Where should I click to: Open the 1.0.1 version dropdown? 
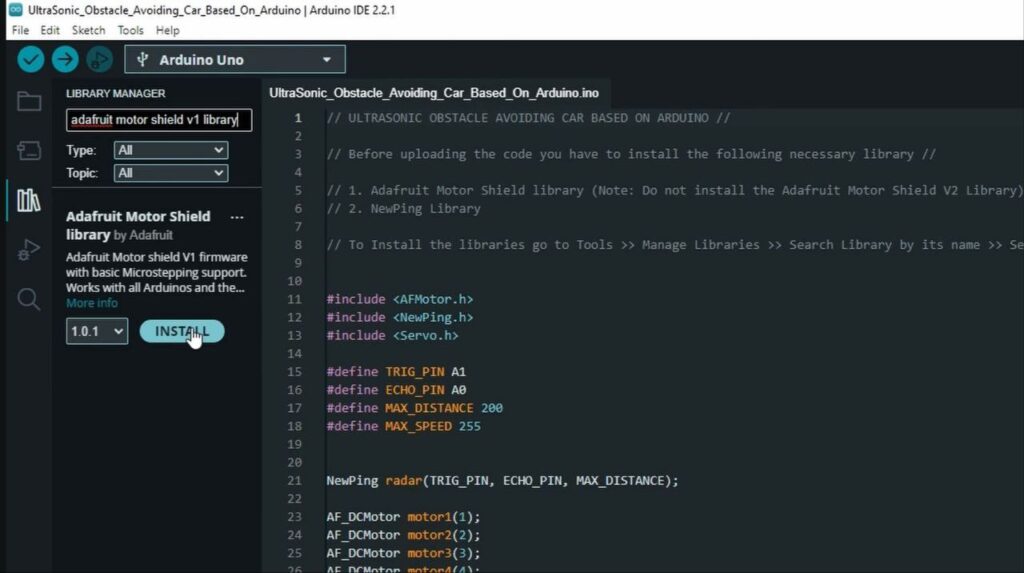[x=97, y=331]
